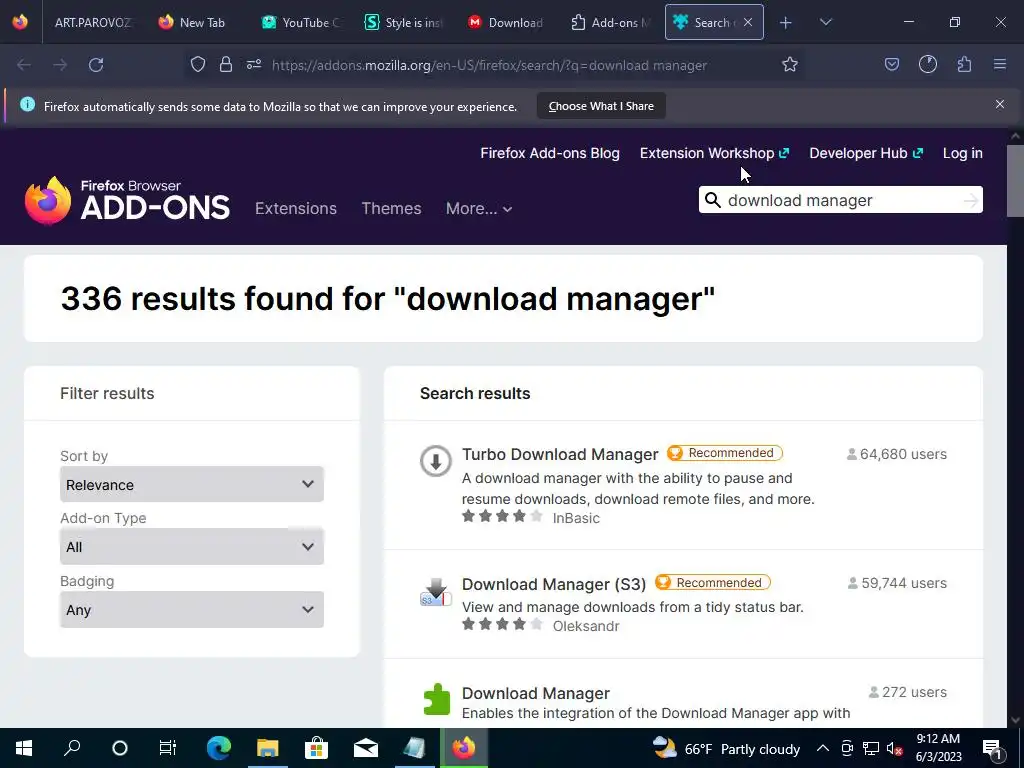This screenshot has height=768, width=1024.
Task: Open Download Manager (S3) result title
Action: coord(554,584)
